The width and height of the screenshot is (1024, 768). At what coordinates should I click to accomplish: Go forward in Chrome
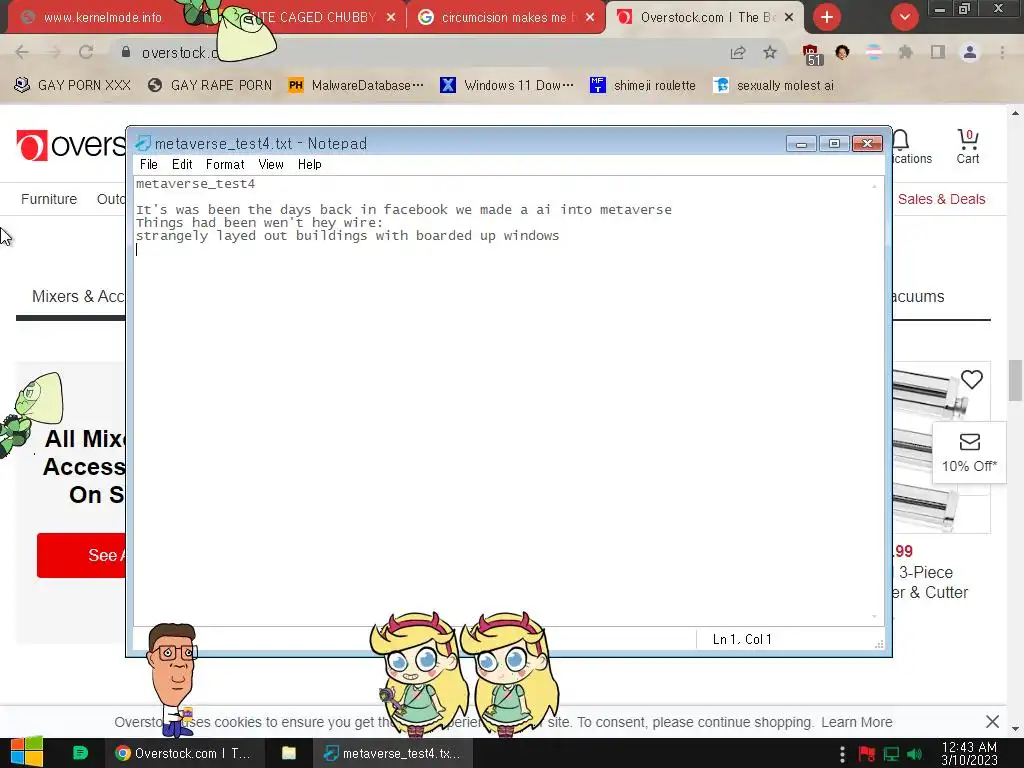[x=54, y=52]
